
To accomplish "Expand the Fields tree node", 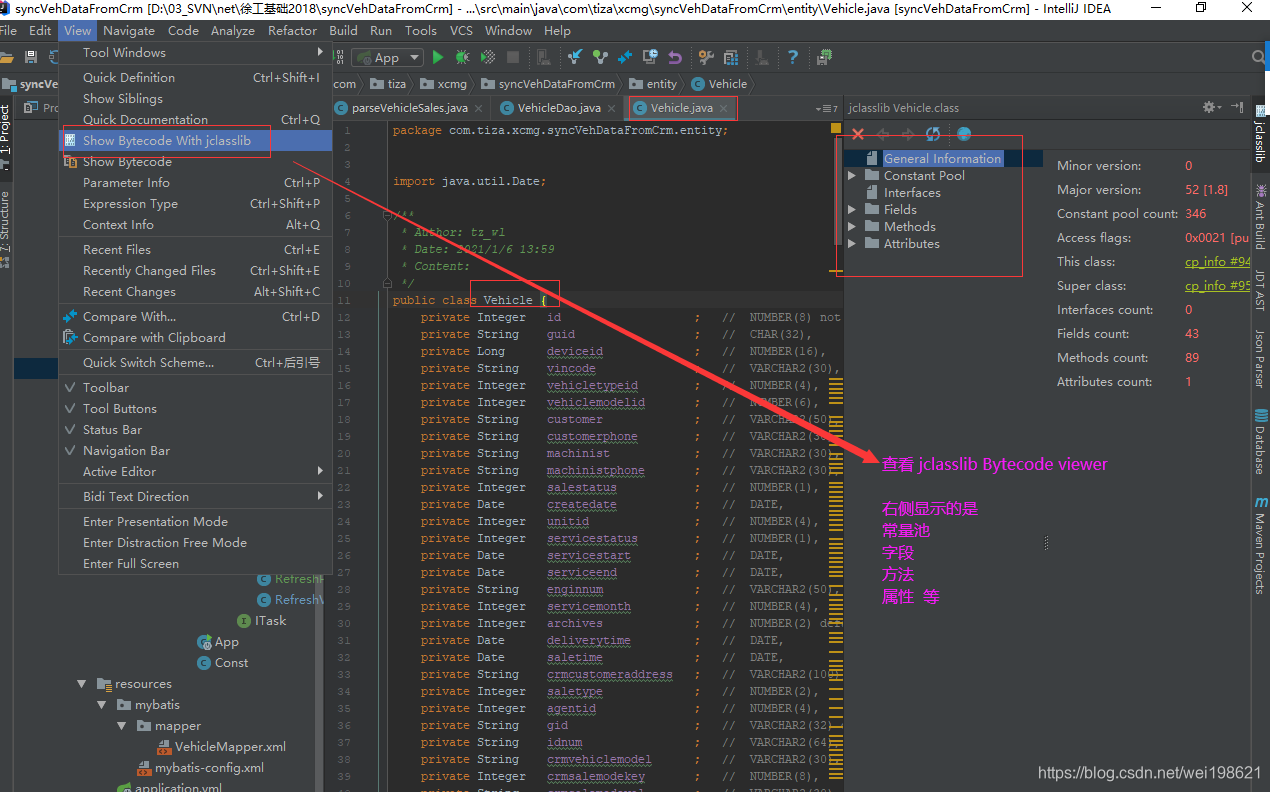I will pos(852,210).
